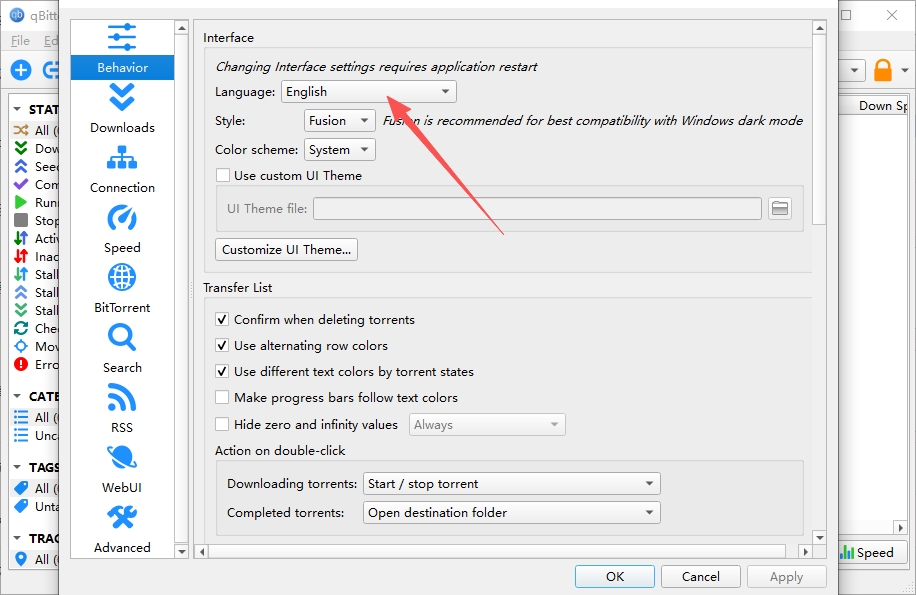
Task: Click the settings panel vertical scroll up arrow
Action: 820,27
